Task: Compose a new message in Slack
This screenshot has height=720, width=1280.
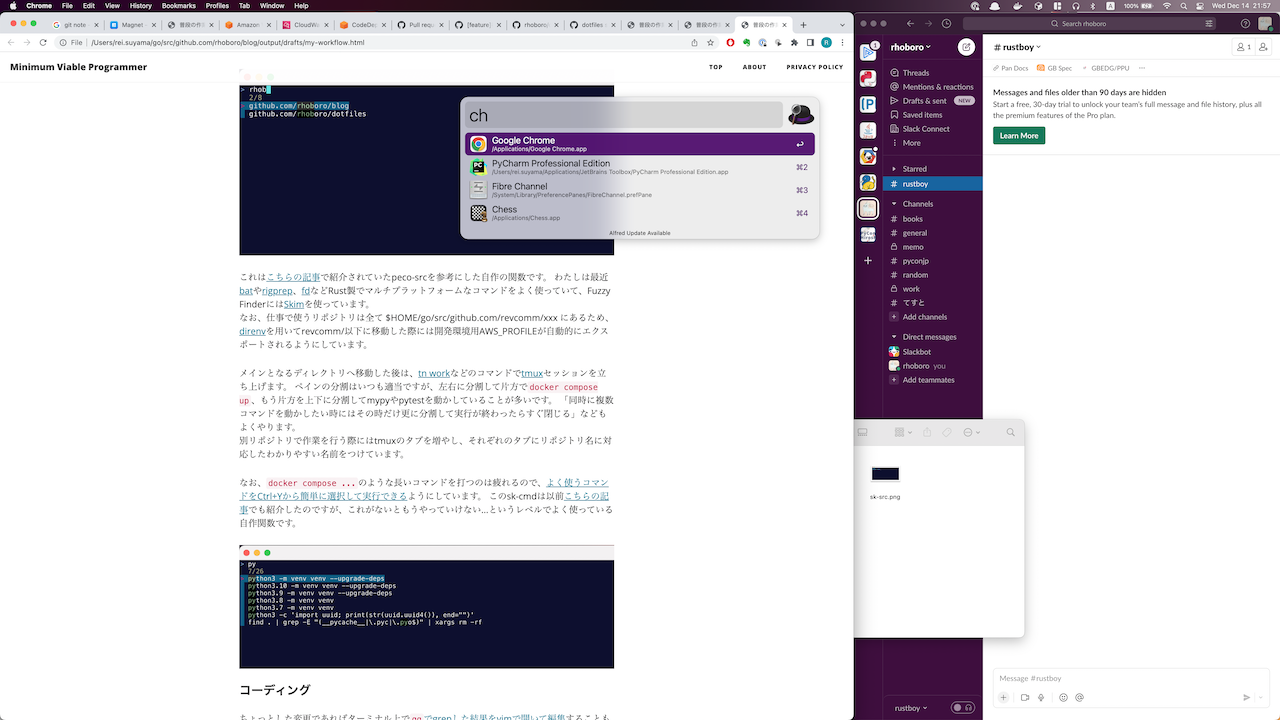Action: (966, 47)
